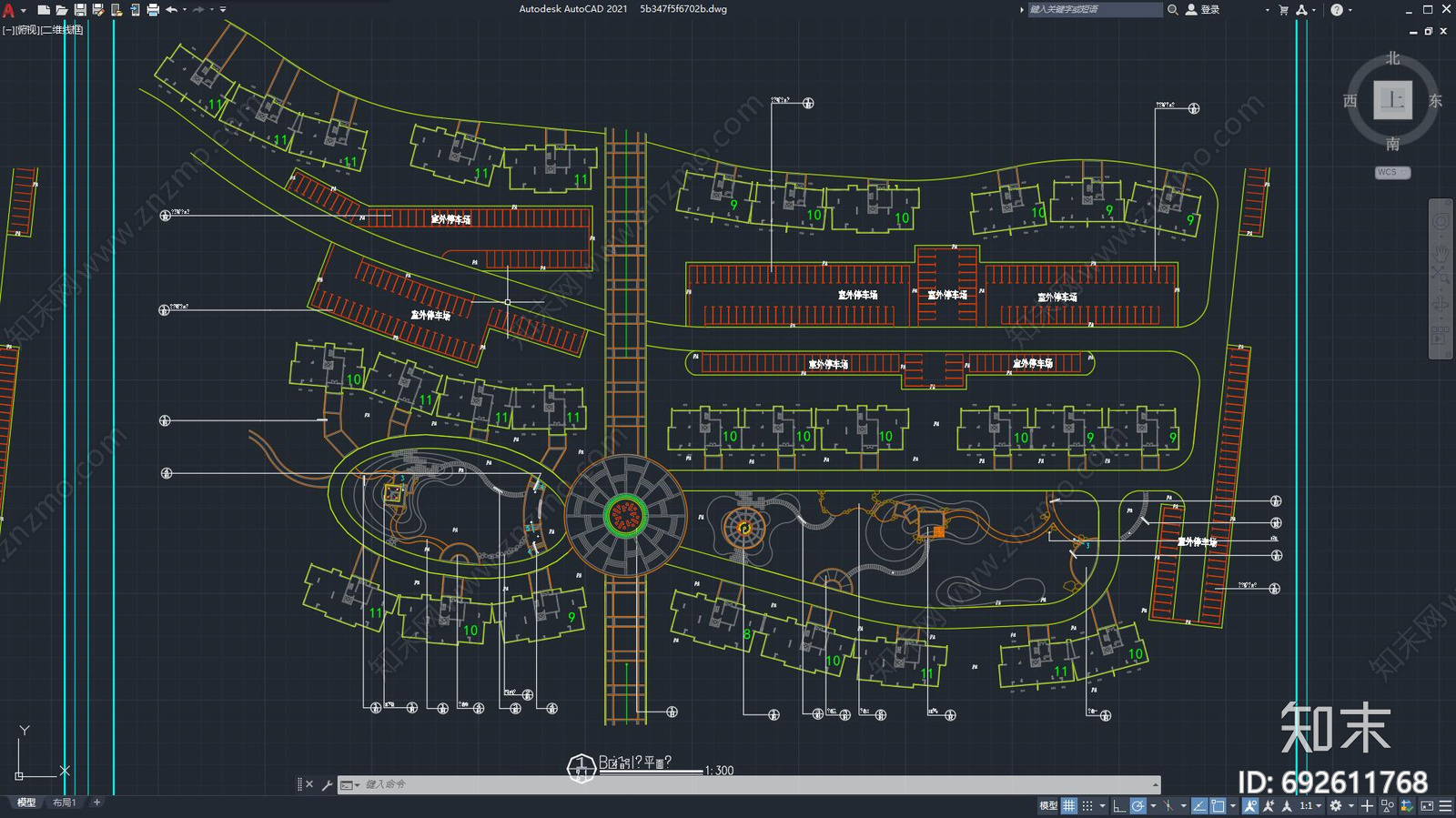Click the Autodesk connect triangle icon
This screenshot has width=1456, height=818.
(x=1302, y=9)
